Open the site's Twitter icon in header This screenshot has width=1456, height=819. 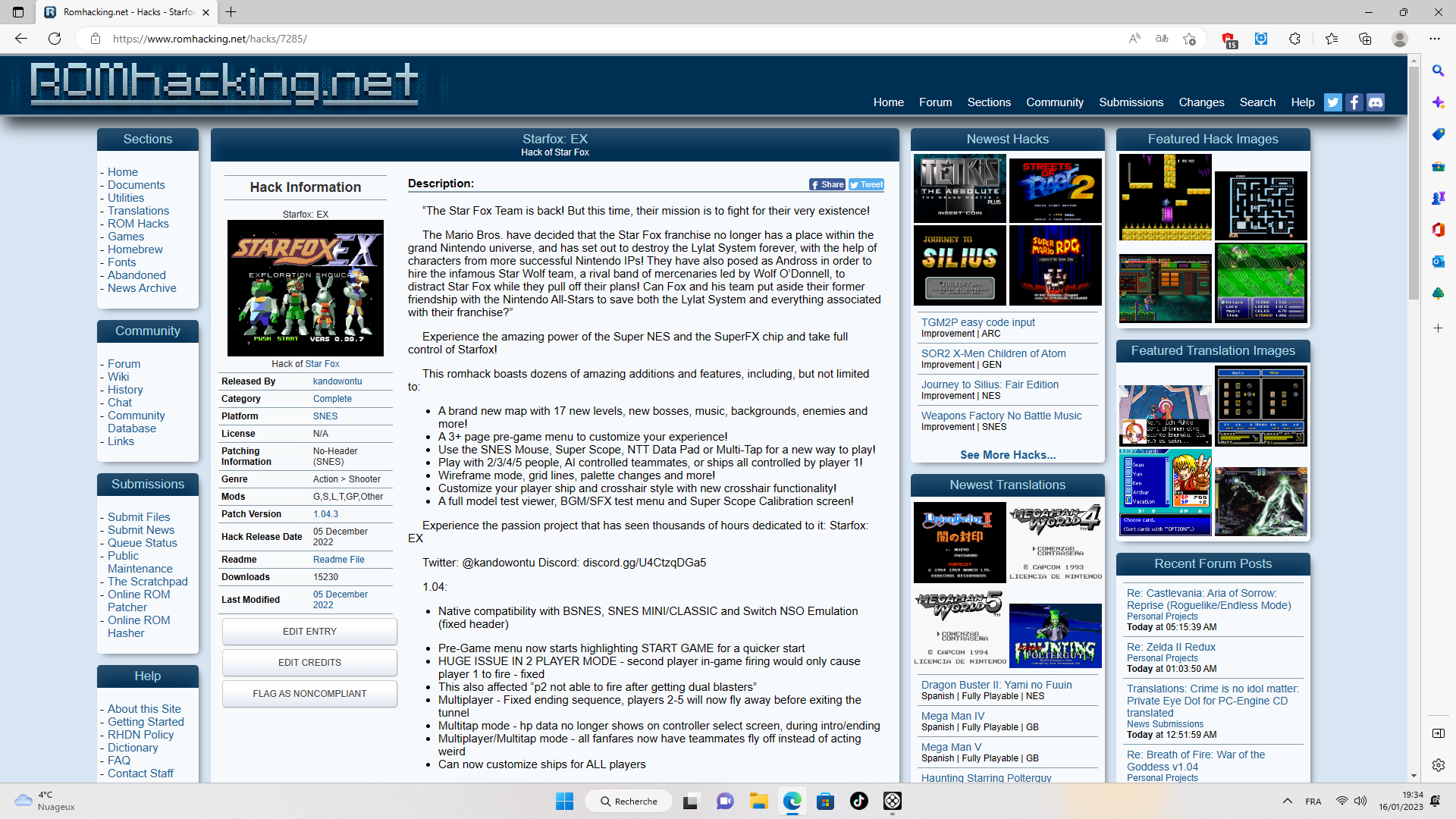[x=1332, y=102]
